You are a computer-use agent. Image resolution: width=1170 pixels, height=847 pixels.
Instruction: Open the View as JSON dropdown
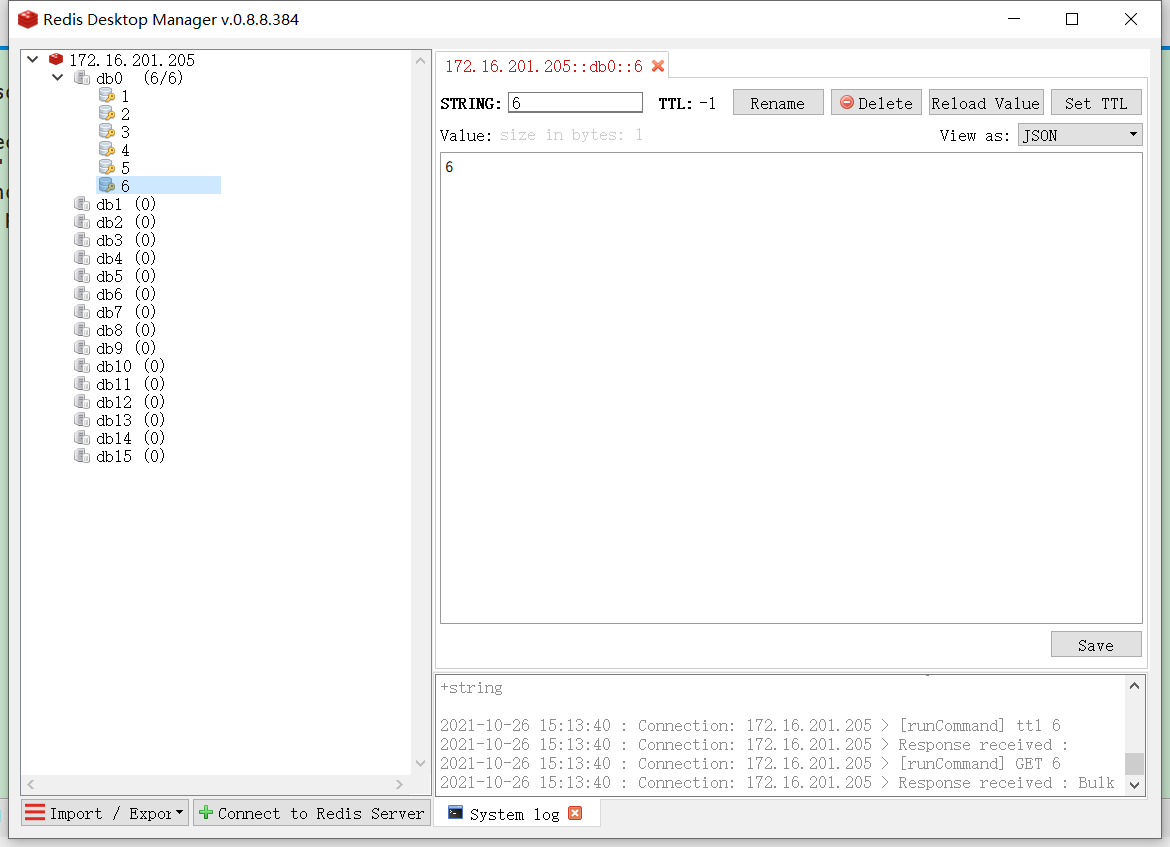pyautogui.click(x=1080, y=135)
